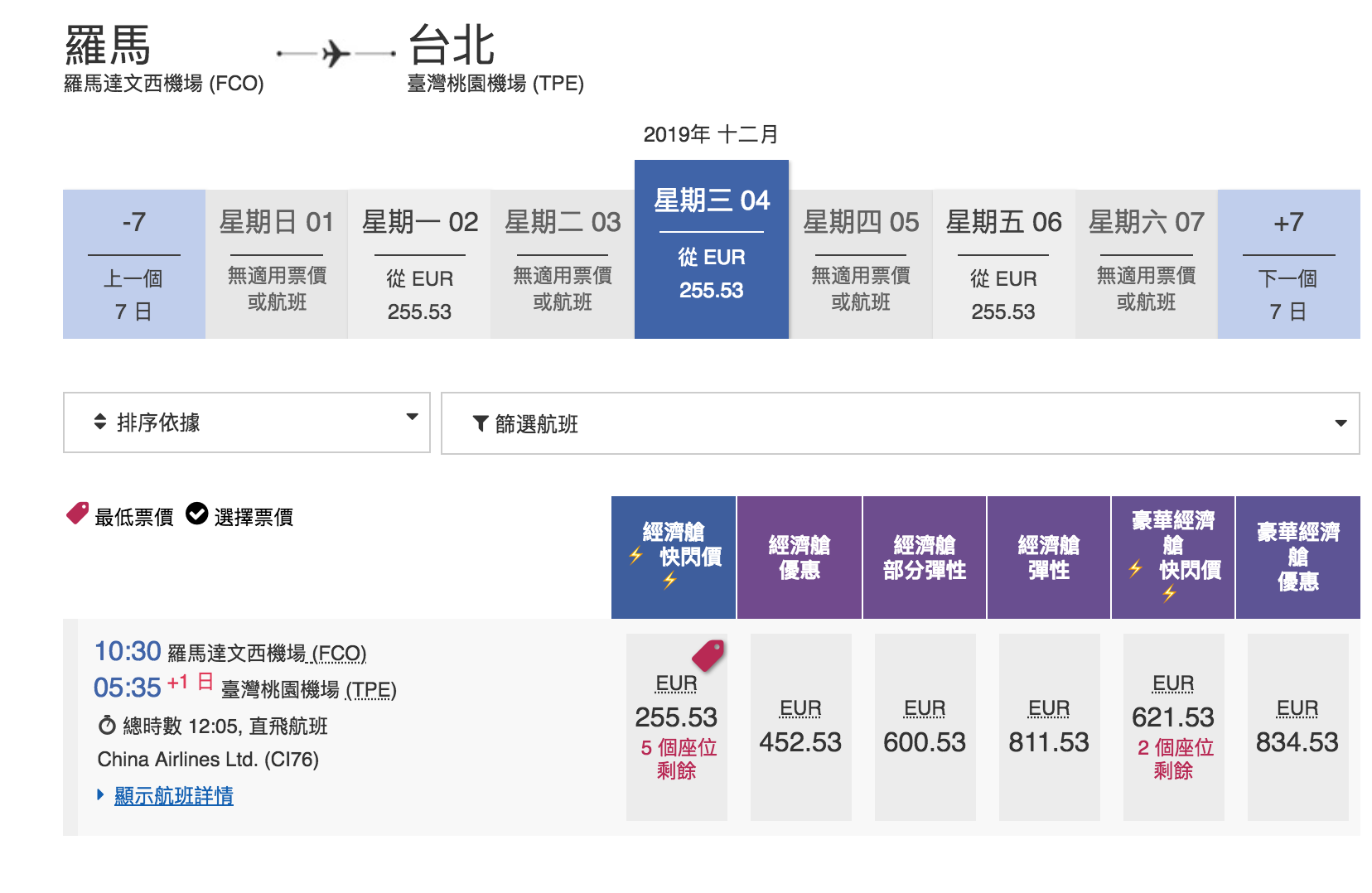Image resolution: width=1372 pixels, height=893 pixels.
Task: Click the 羅馬 origin city heading
Action: pos(108,45)
